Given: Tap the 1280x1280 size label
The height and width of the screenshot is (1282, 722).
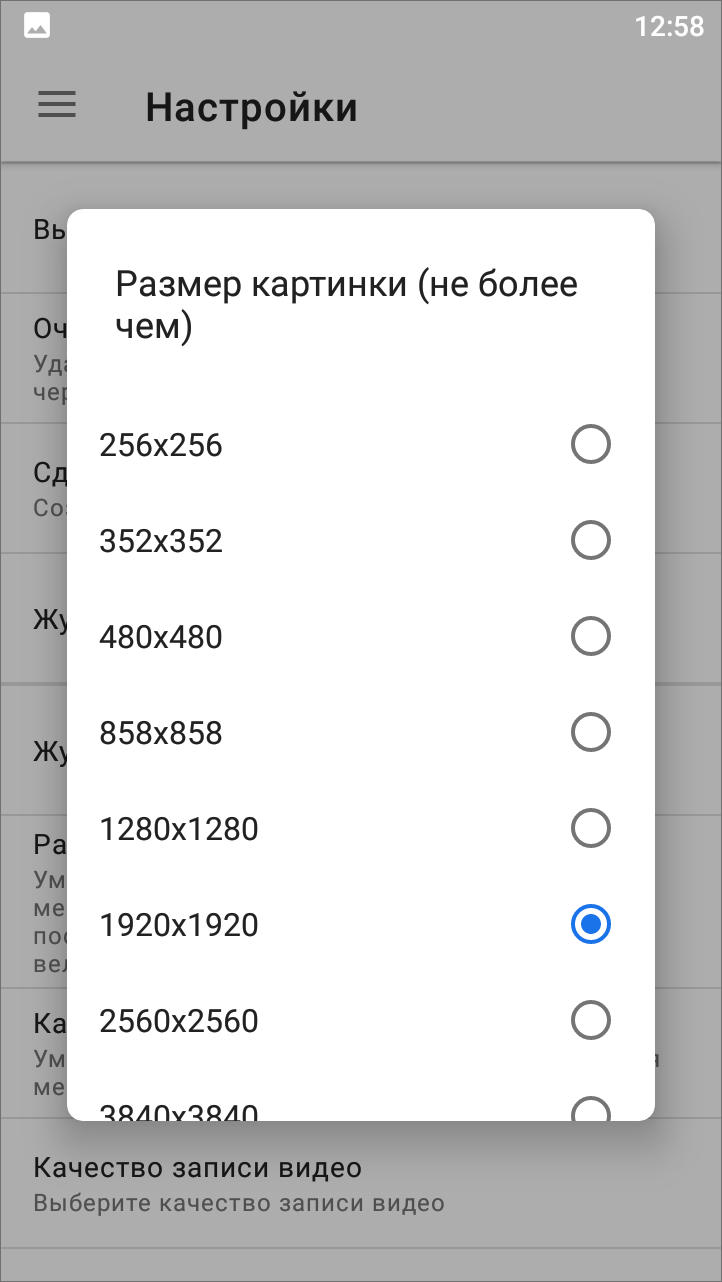Looking at the screenshot, I should (x=179, y=829).
